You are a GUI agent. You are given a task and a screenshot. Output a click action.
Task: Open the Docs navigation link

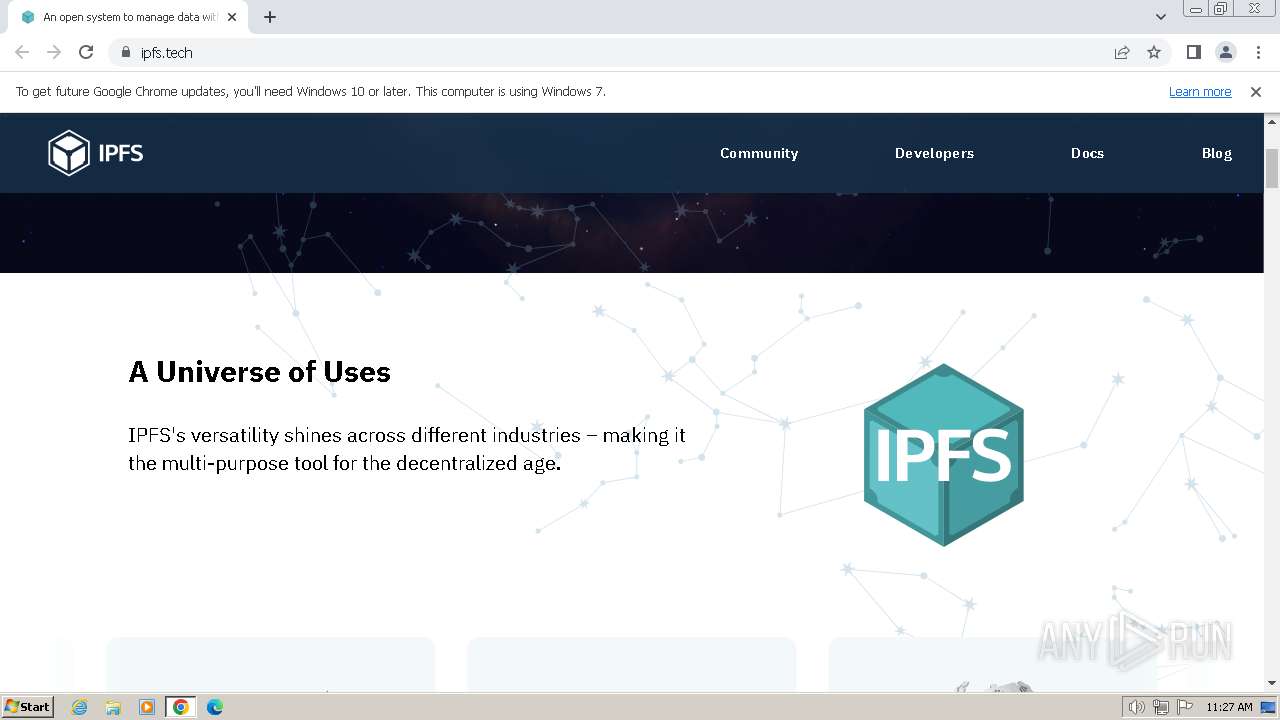click(1087, 153)
